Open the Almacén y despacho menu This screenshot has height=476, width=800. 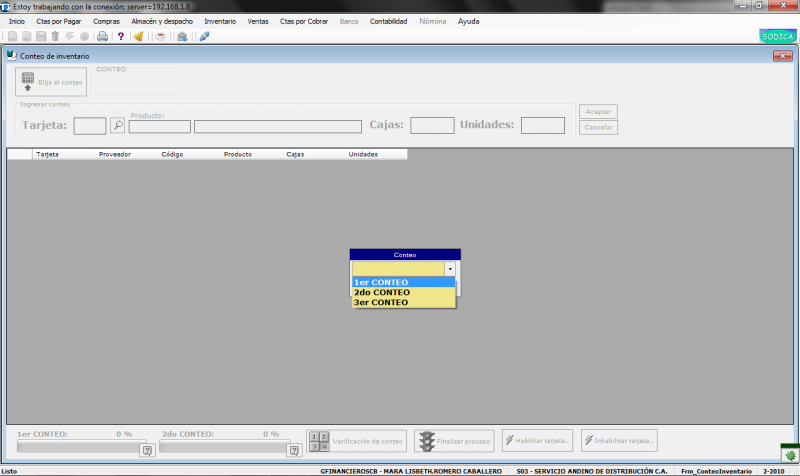point(162,21)
